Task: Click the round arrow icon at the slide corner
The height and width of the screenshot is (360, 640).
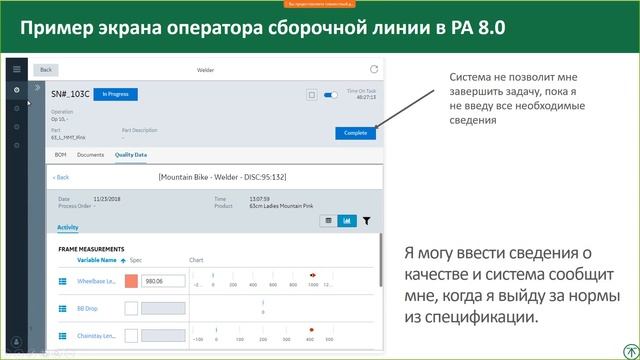Action: 631,351
